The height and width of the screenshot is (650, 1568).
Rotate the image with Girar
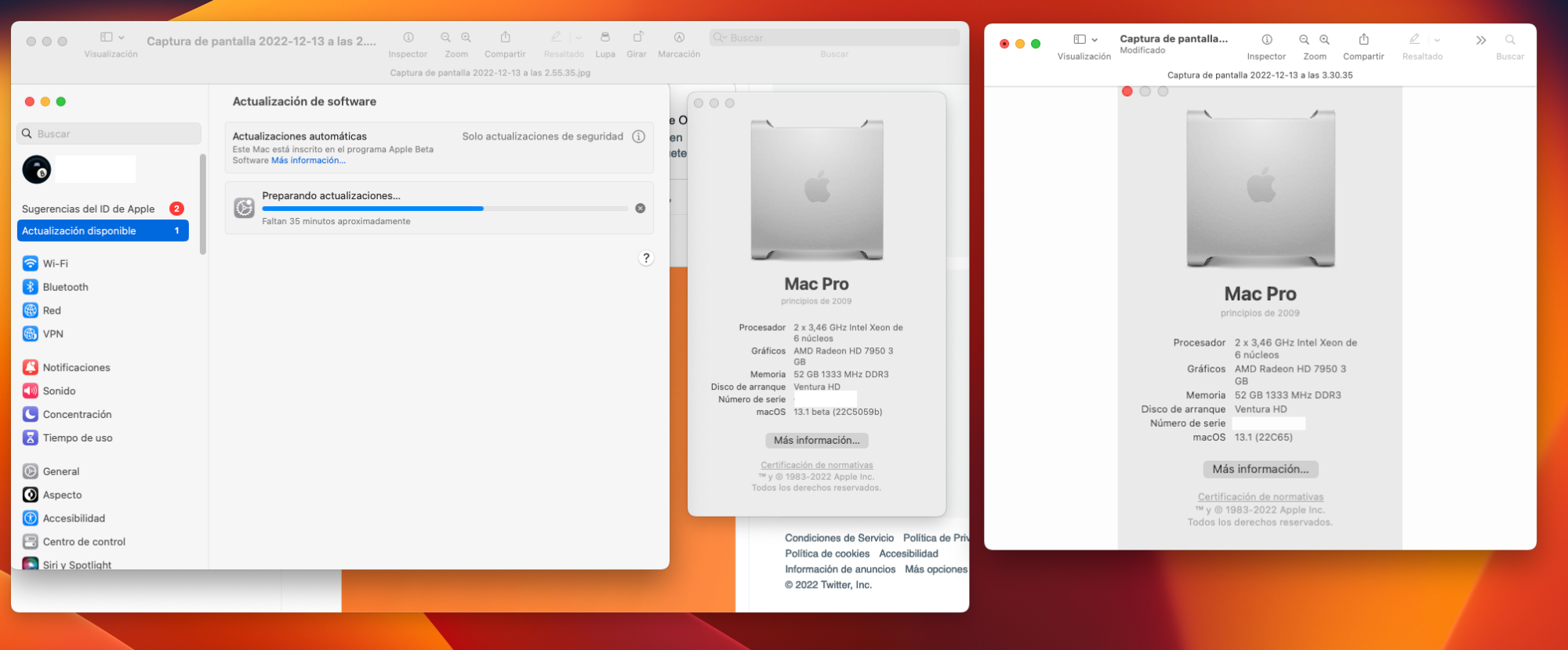637,37
